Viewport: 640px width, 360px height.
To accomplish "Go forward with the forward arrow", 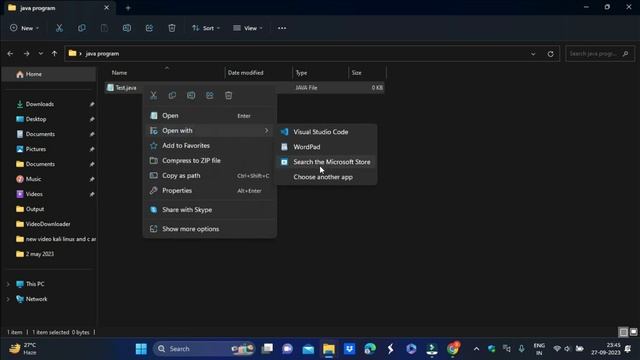I will 27,53.
